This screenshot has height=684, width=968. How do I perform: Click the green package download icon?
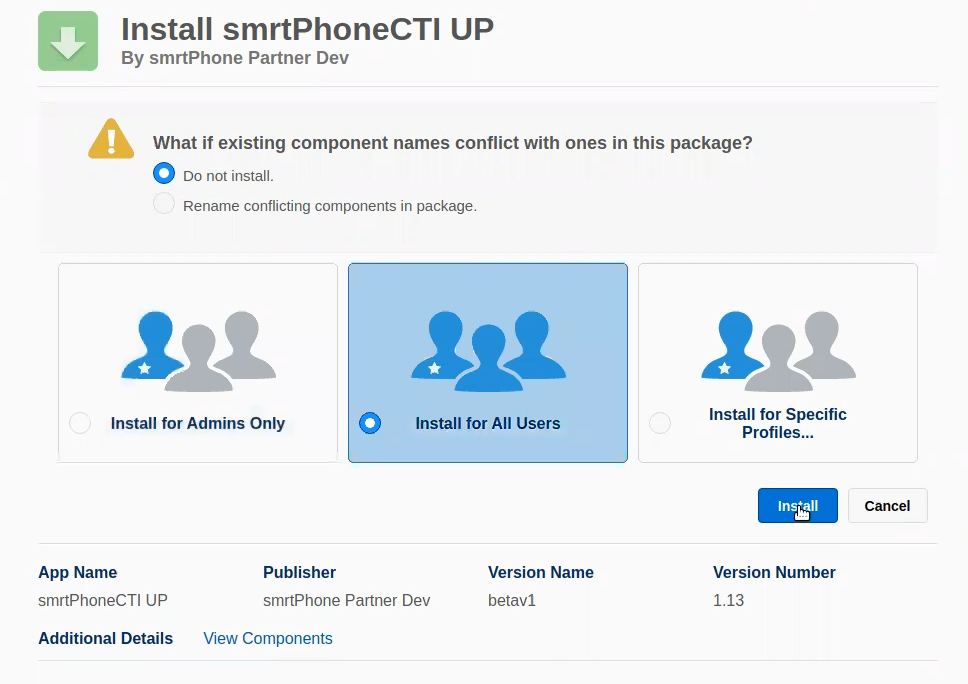(x=68, y=41)
